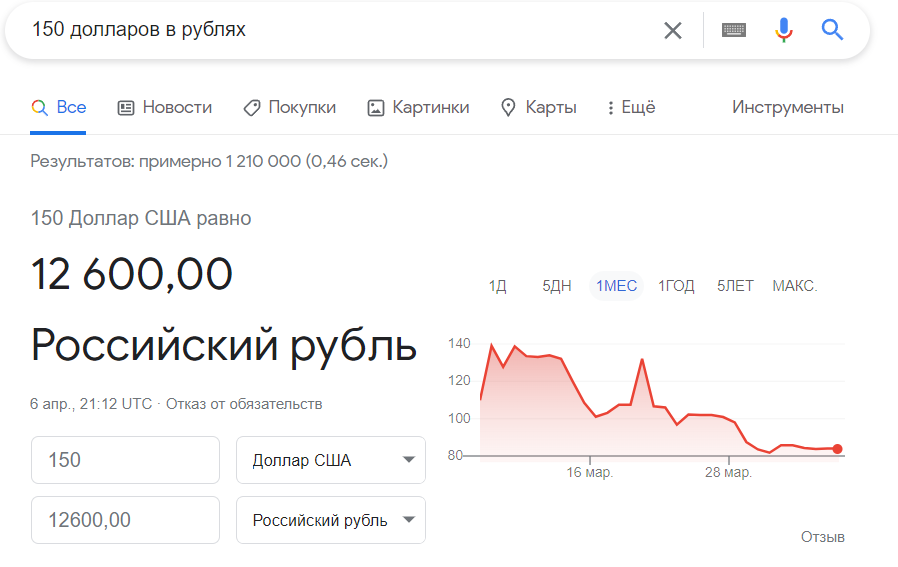Screen dimensions: 898x567
Task: Expand the Ещё more menu
Action: (x=631, y=107)
